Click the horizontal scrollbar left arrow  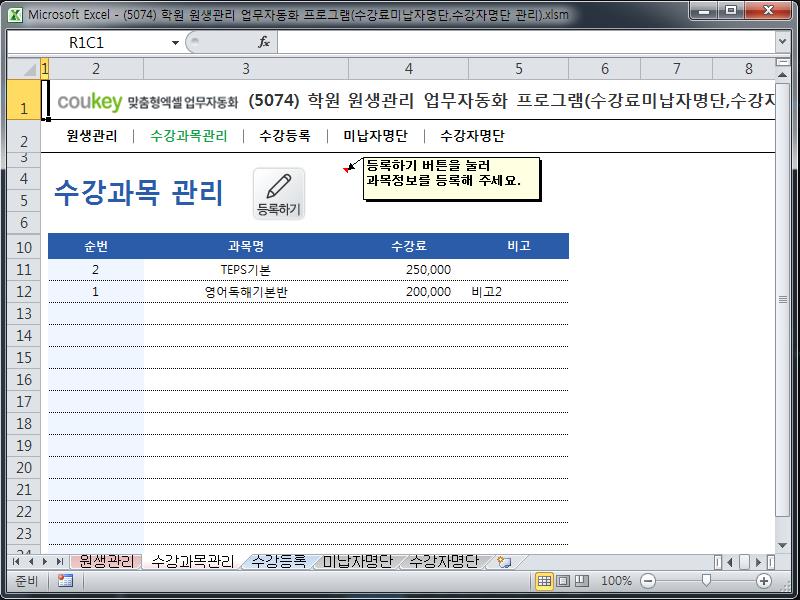730,562
